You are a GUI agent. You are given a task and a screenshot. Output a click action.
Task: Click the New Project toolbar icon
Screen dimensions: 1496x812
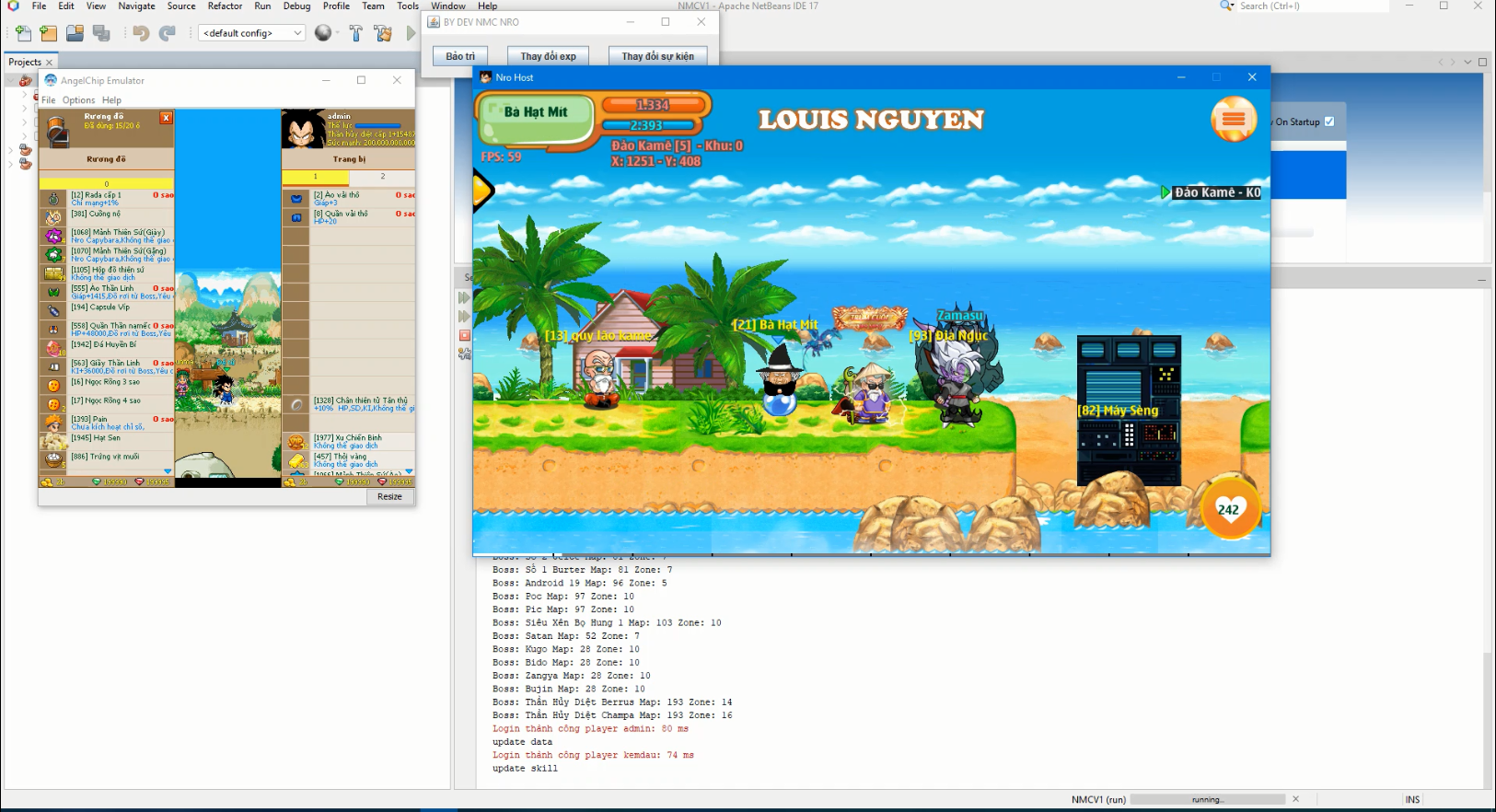tap(49, 33)
